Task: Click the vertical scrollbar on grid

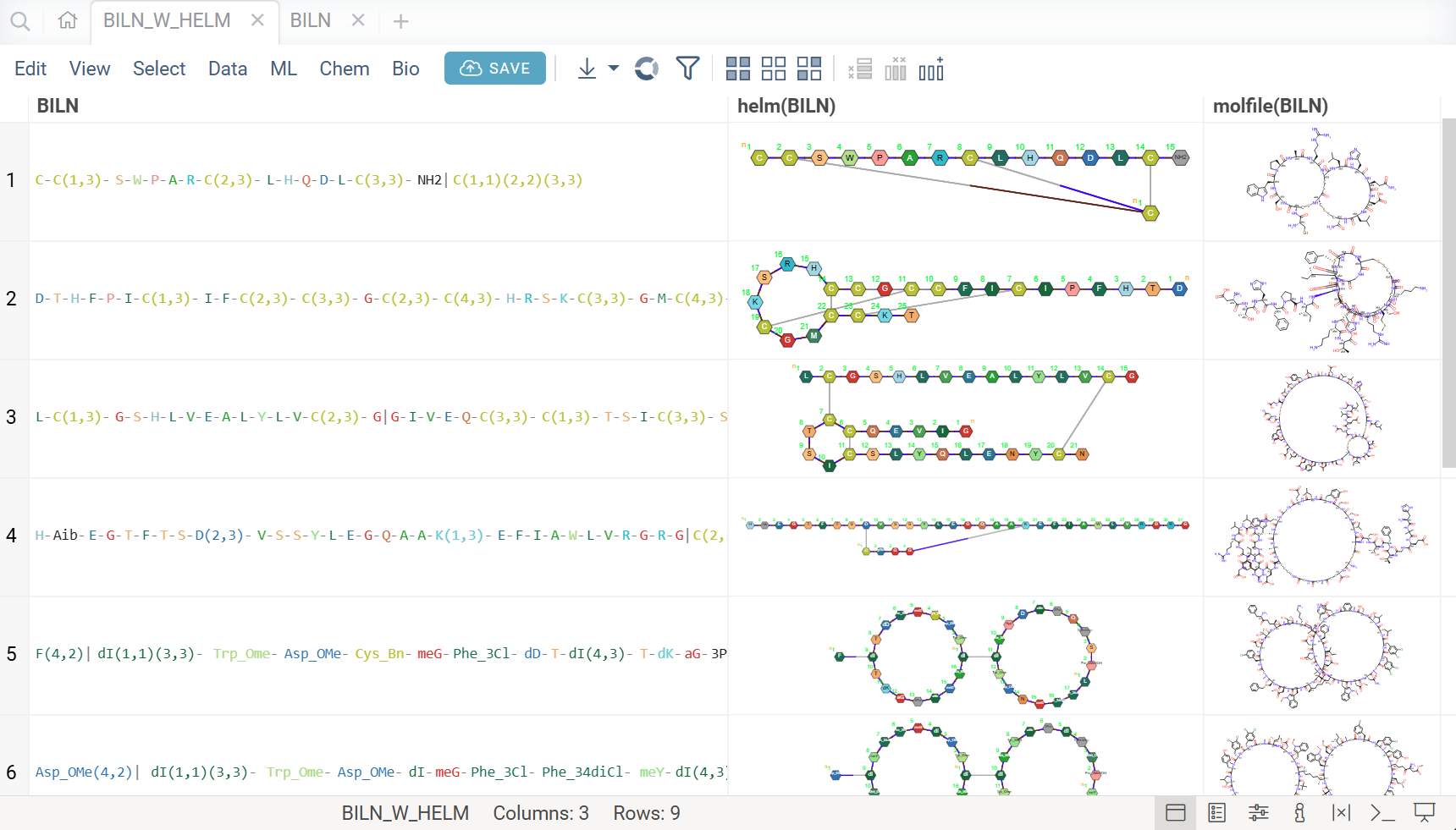Action: click(x=1448, y=292)
